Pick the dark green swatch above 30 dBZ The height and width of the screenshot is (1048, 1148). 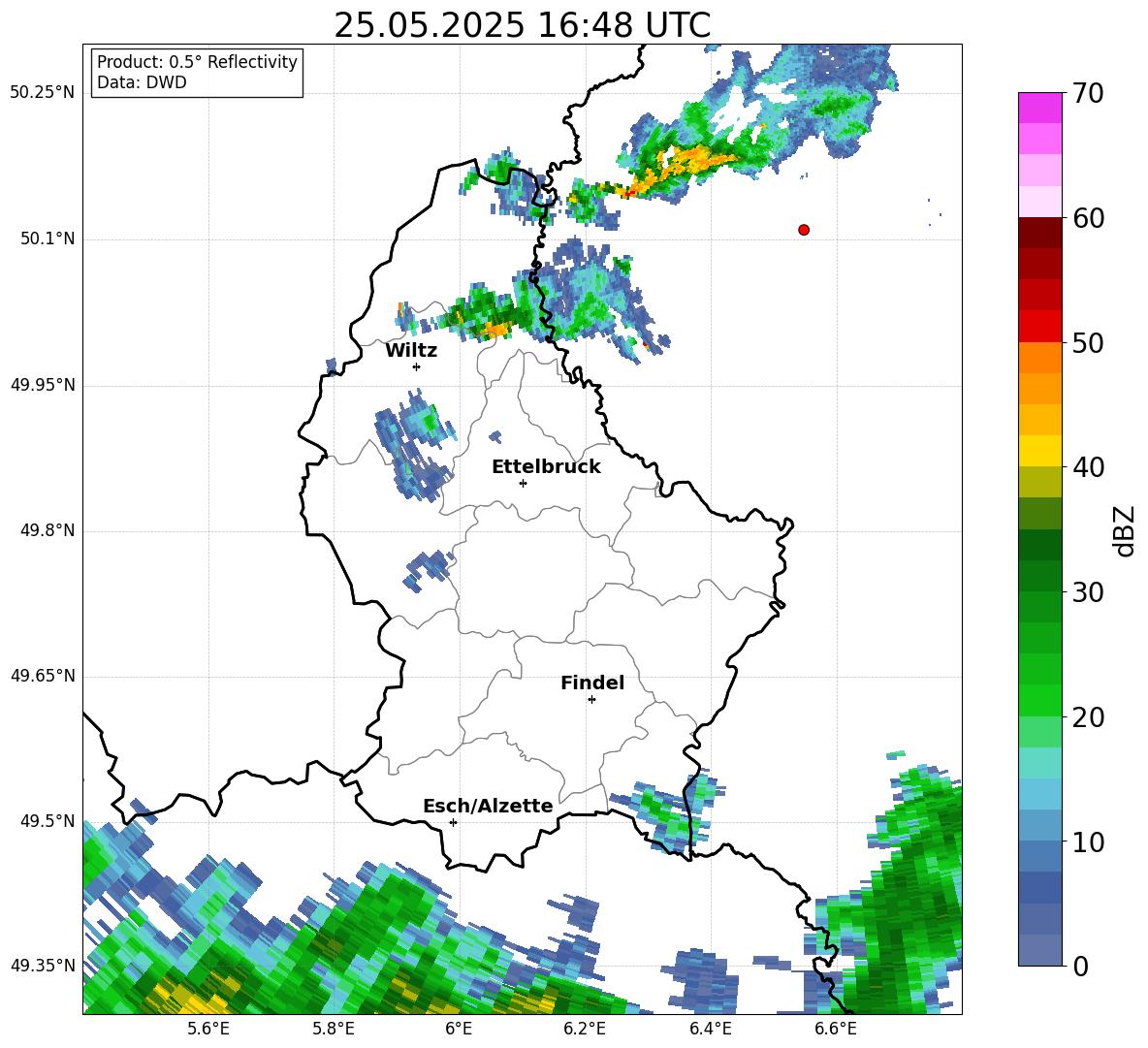tap(1039, 576)
